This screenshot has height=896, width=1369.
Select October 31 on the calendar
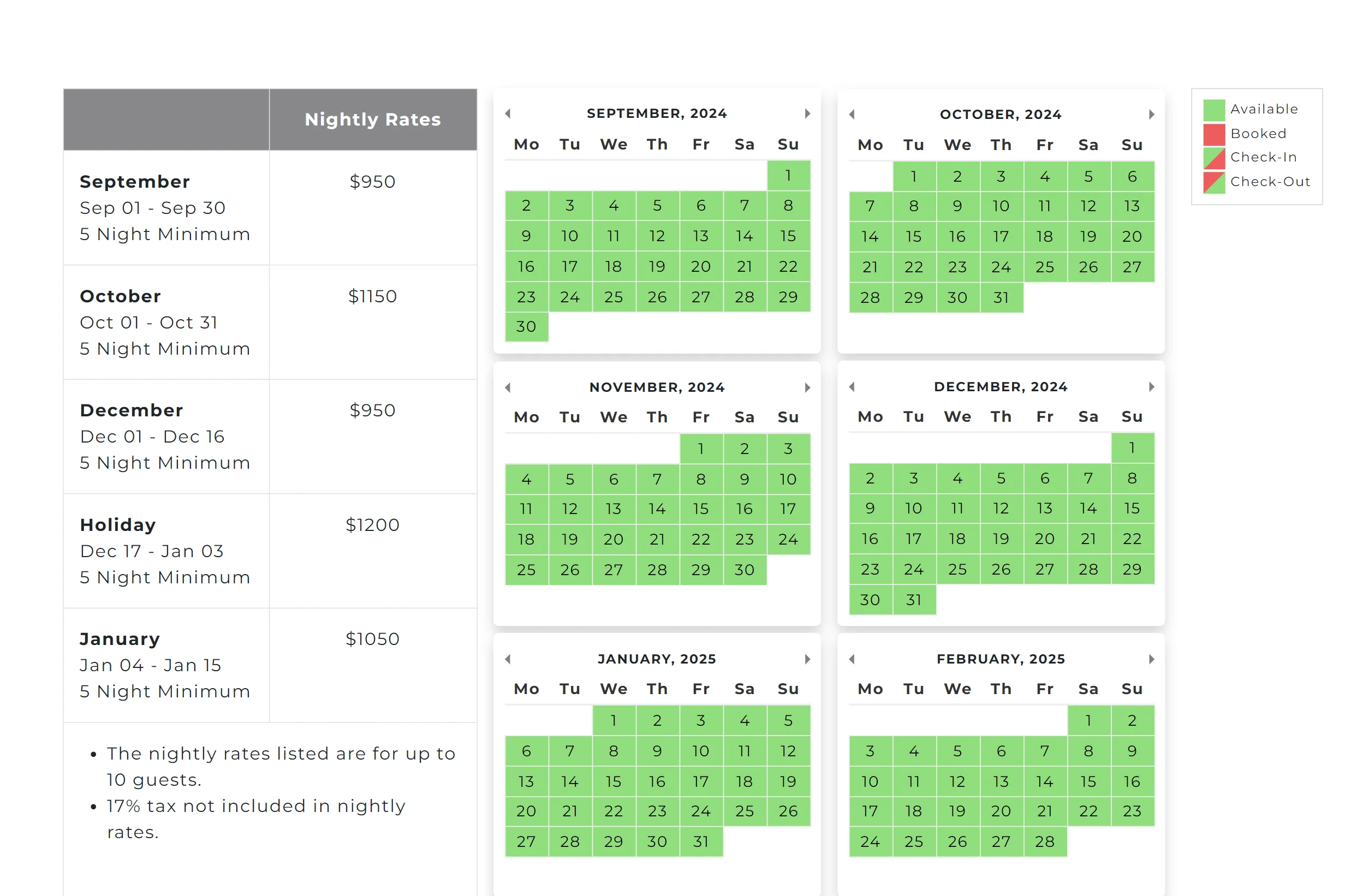coord(1001,297)
